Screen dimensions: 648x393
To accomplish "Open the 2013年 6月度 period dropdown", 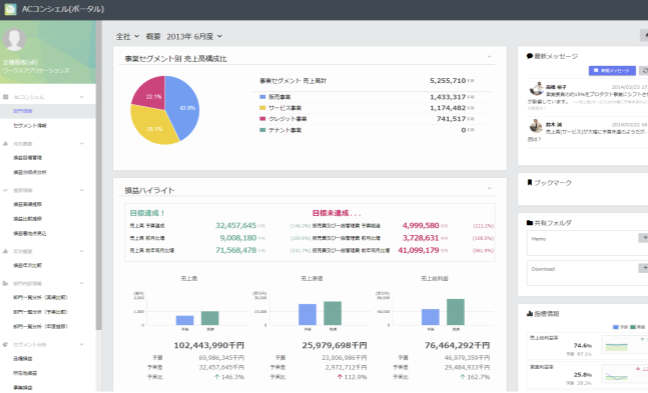I will (x=194, y=36).
